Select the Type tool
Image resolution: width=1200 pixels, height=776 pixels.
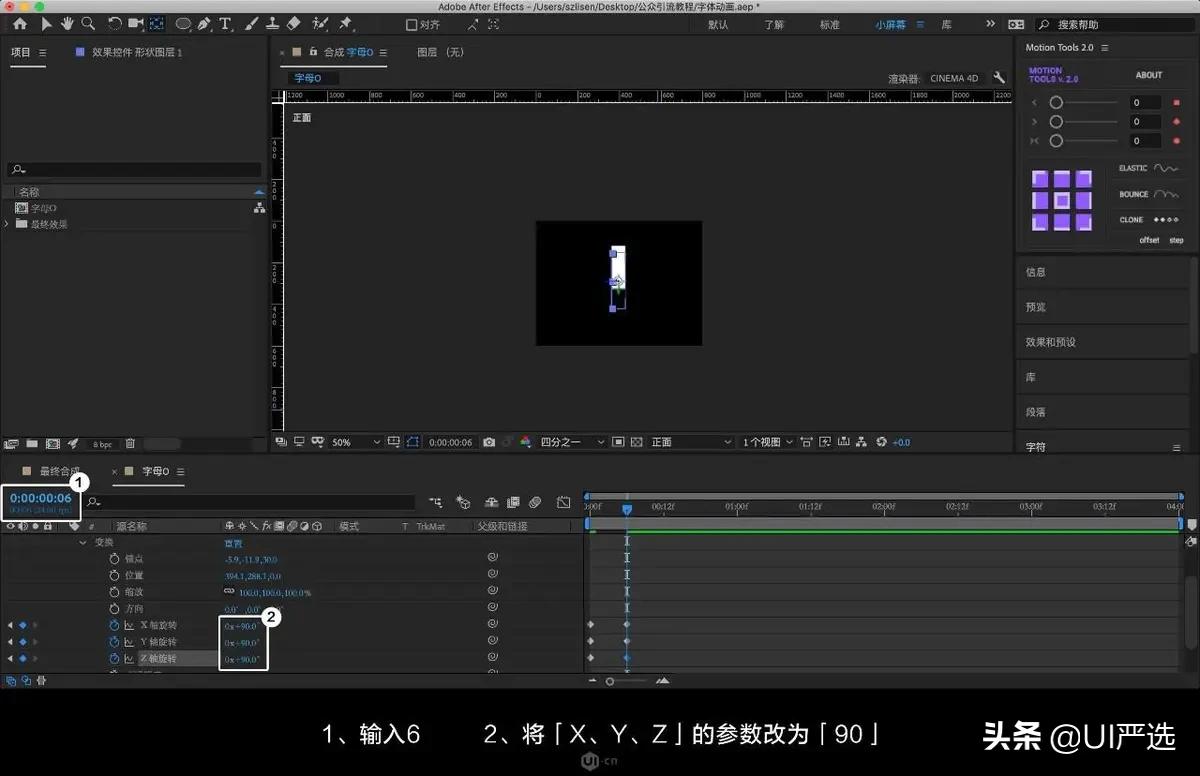224,24
